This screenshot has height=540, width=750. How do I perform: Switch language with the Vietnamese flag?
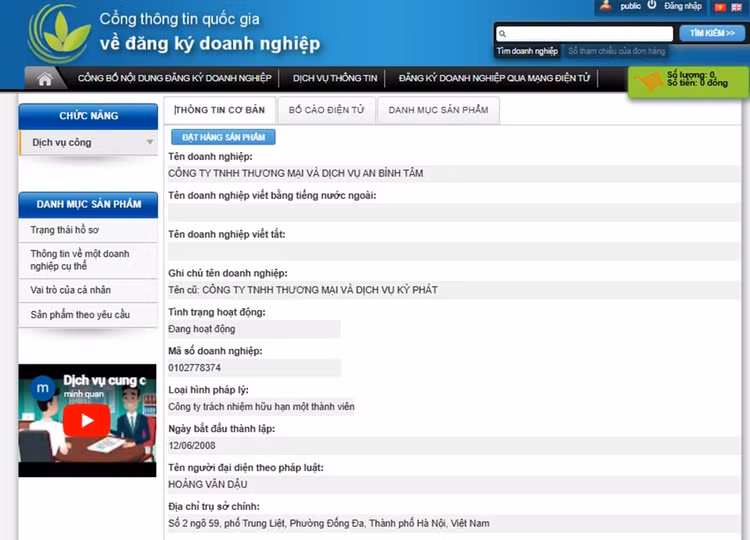pos(720,7)
